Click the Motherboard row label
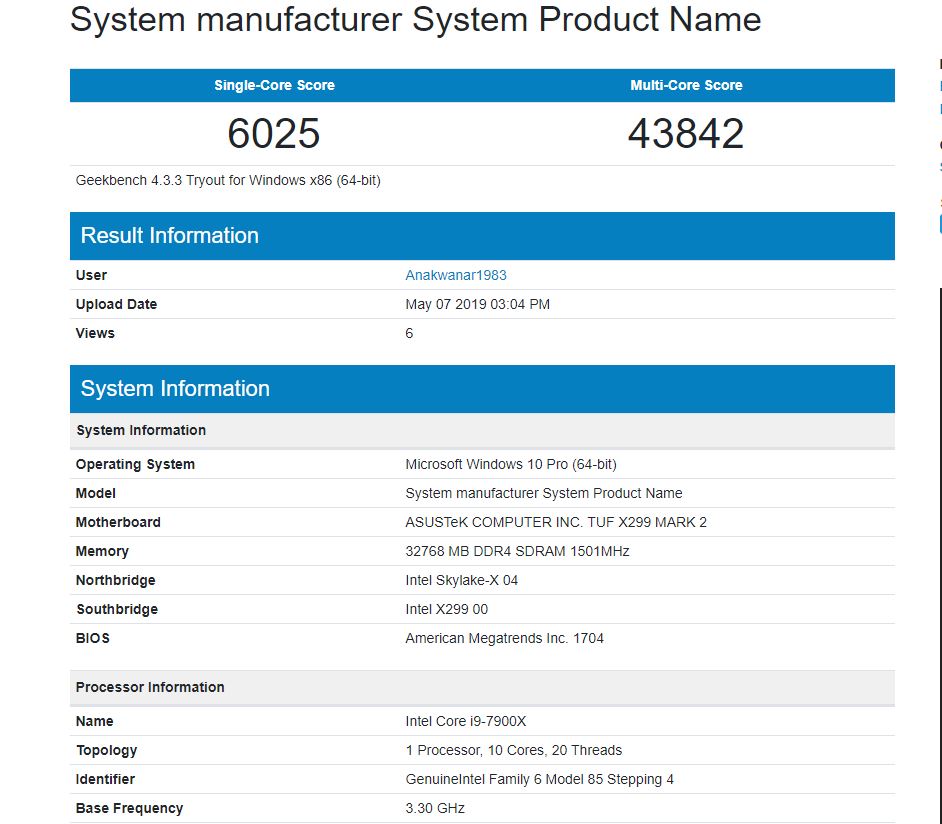Screen dimensions: 942x824 (x=118, y=523)
